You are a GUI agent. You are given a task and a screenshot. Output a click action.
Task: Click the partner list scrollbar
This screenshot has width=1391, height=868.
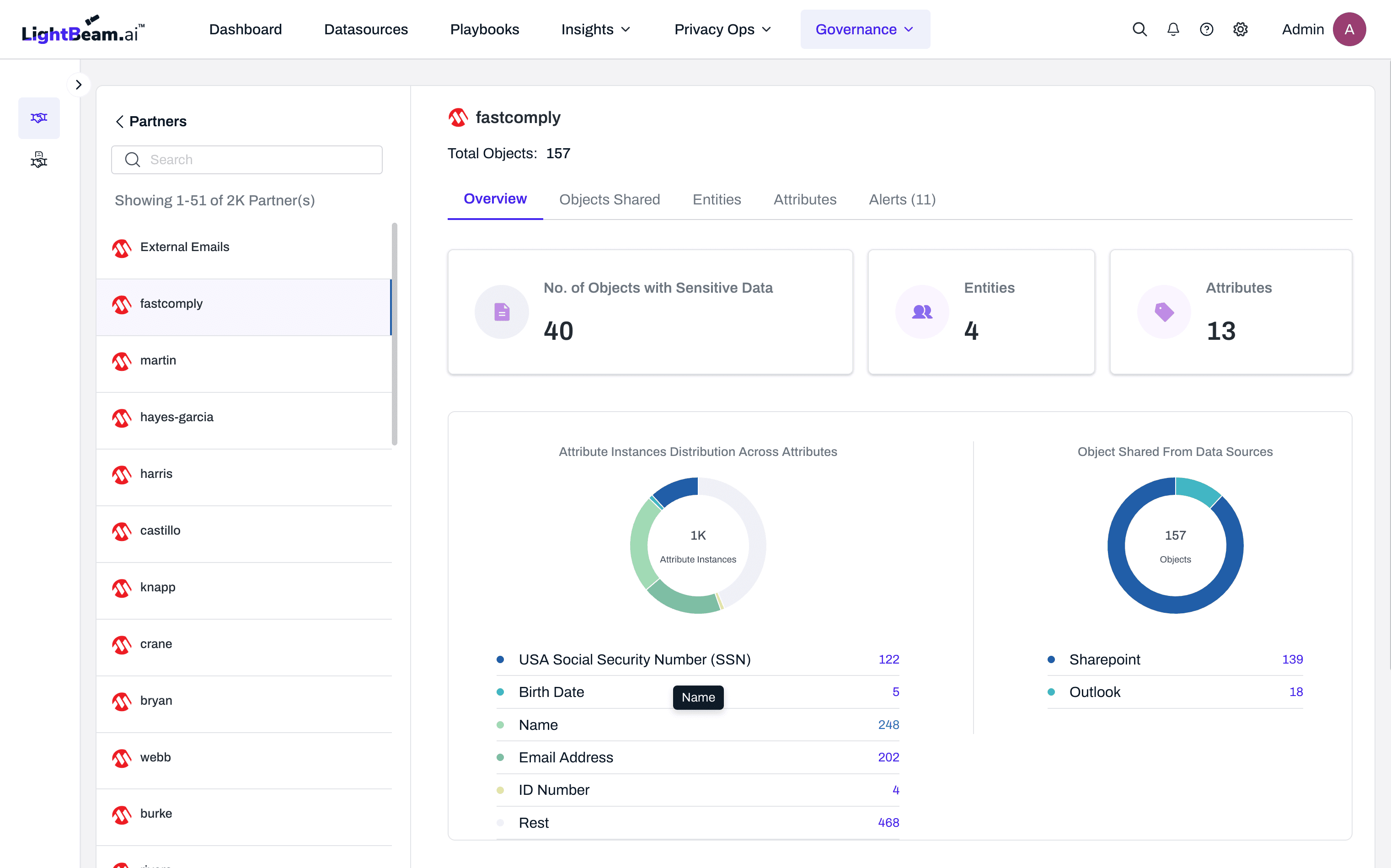394,334
